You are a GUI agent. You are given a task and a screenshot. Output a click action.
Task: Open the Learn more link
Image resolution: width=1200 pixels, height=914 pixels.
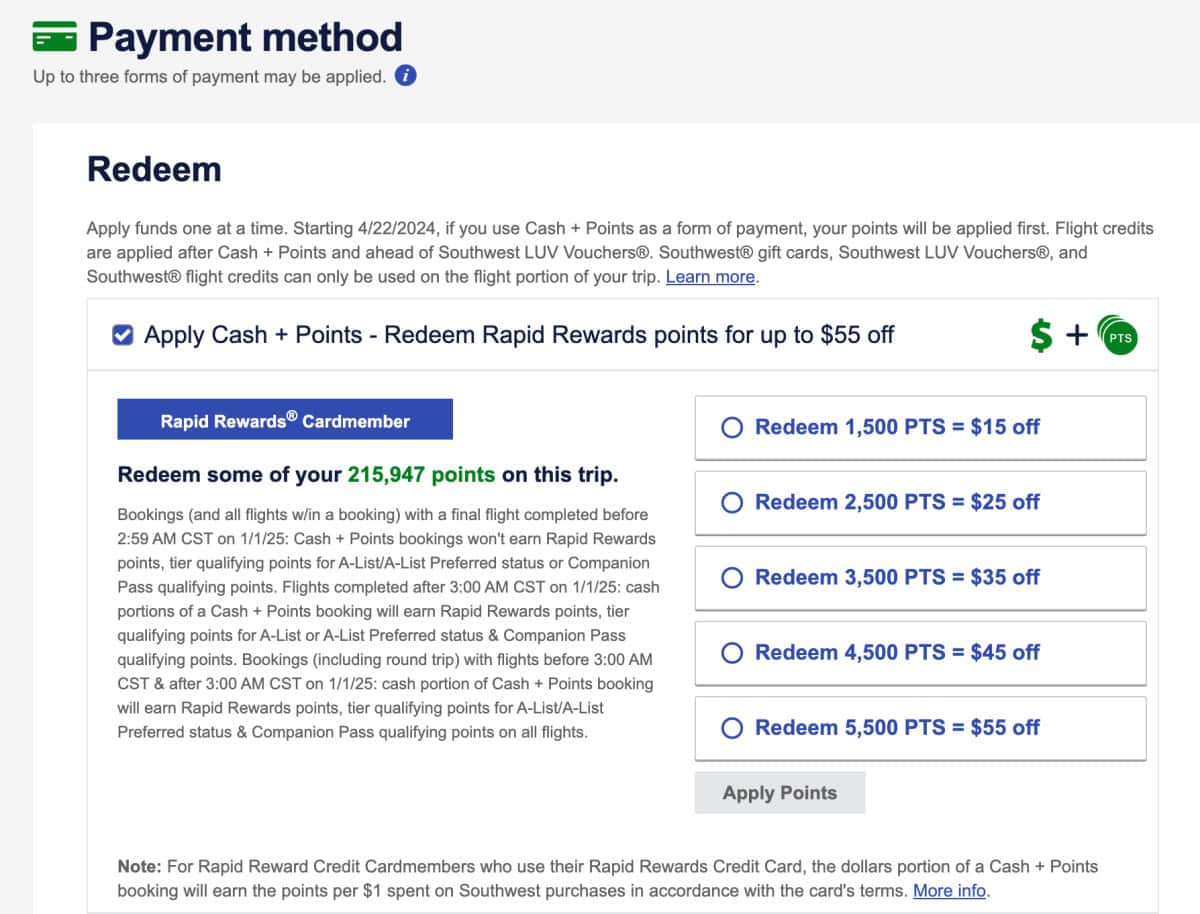[x=710, y=277]
